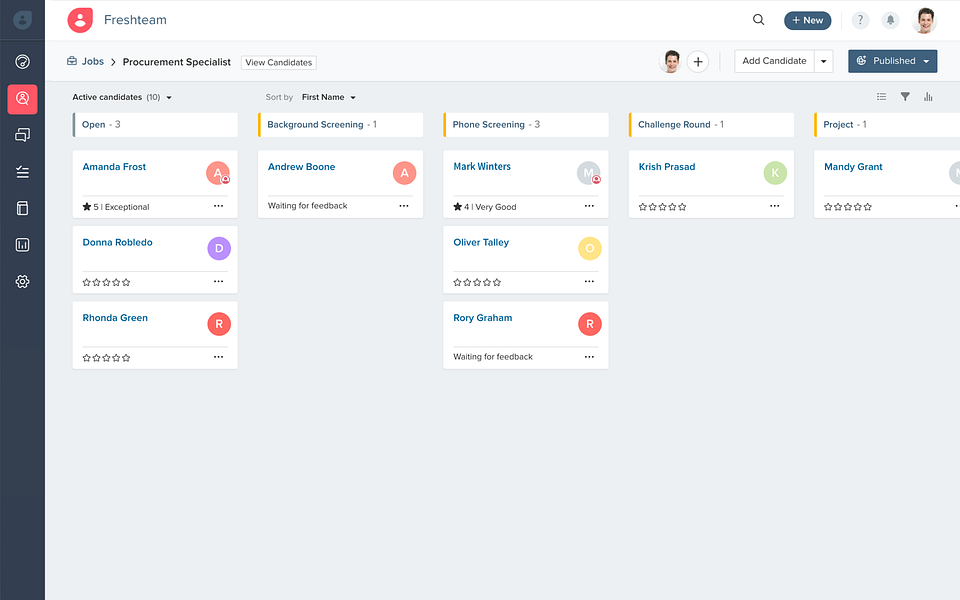Open the help question mark icon
Image resolution: width=960 pixels, height=600 pixels.
[x=860, y=20]
